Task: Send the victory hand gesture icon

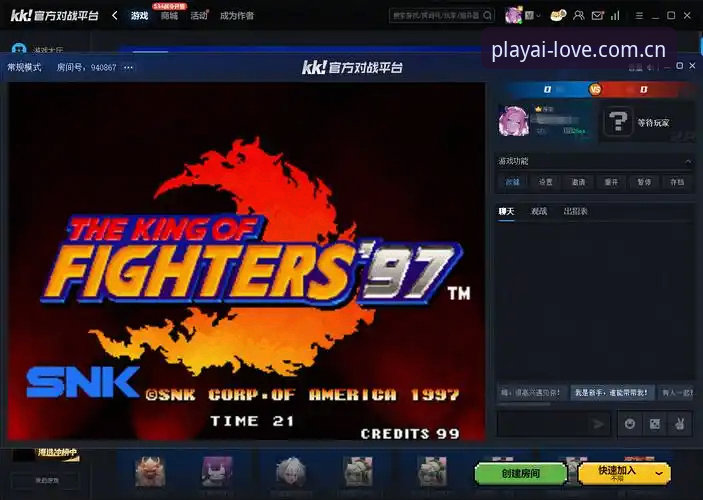Action: [x=680, y=424]
